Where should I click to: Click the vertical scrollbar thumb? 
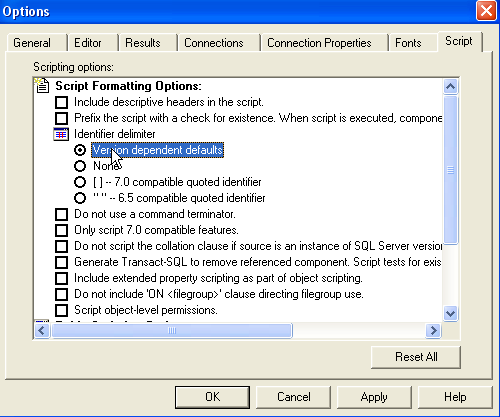click(x=451, y=170)
